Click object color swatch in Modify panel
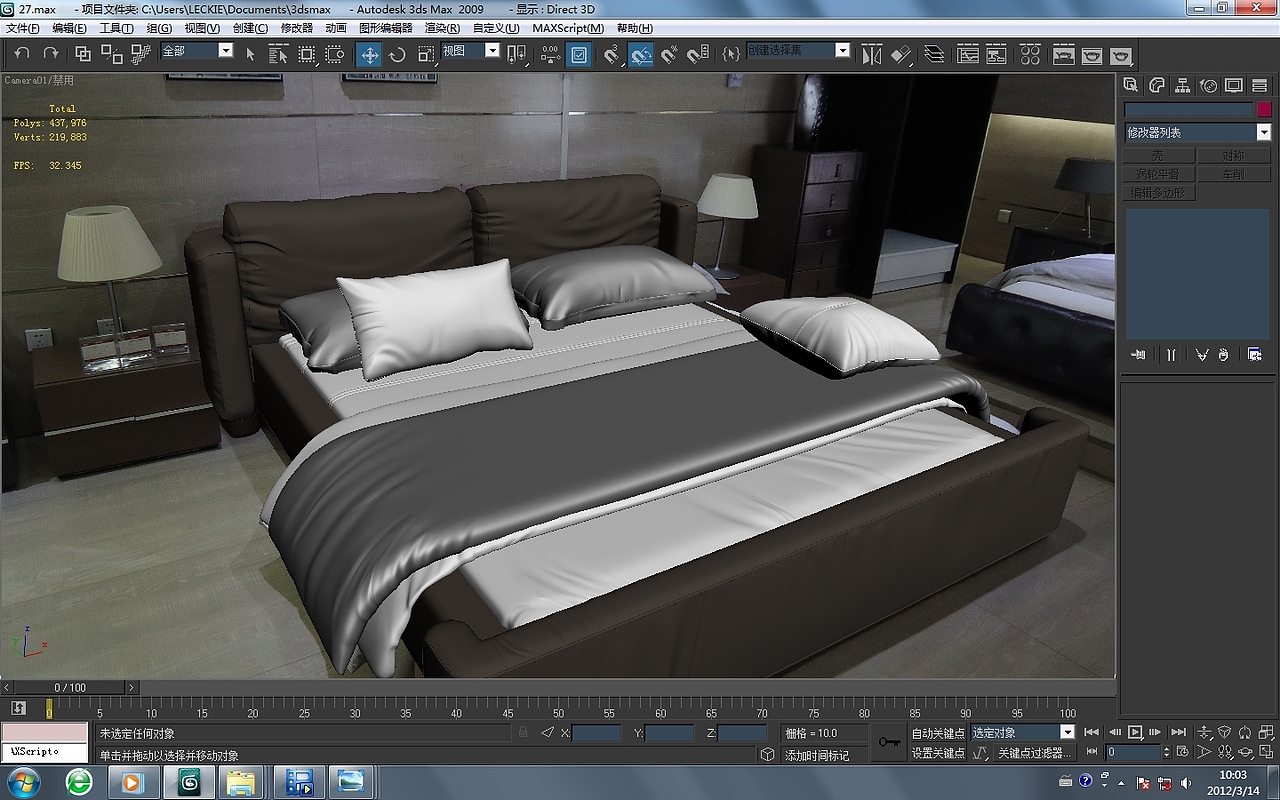 click(x=1264, y=110)
